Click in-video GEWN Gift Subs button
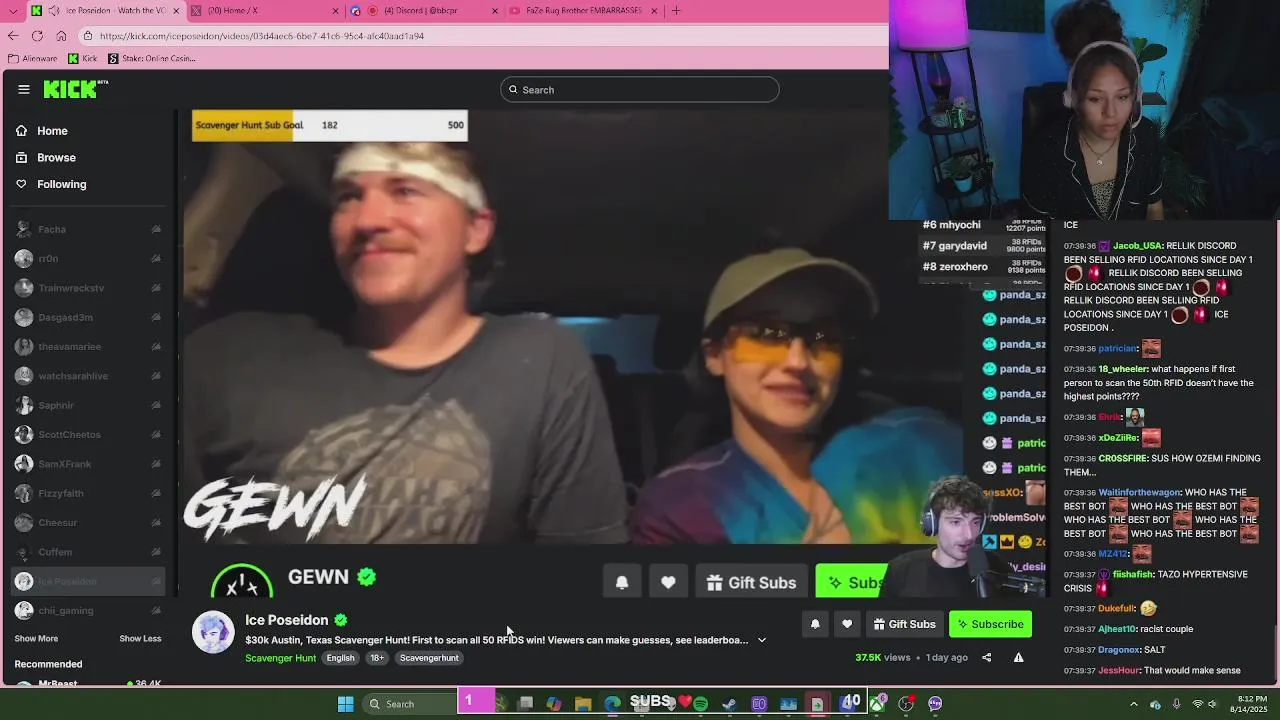1280x720 pixels. tap(751, 582)
